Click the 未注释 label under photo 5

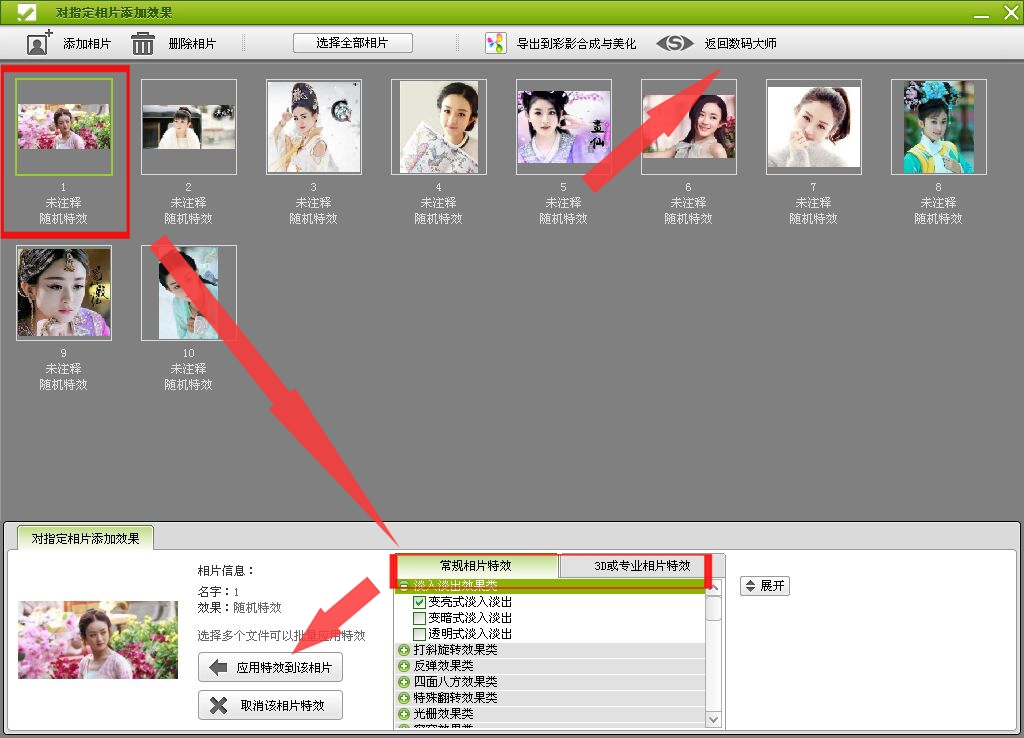click(x=563, y=203)
